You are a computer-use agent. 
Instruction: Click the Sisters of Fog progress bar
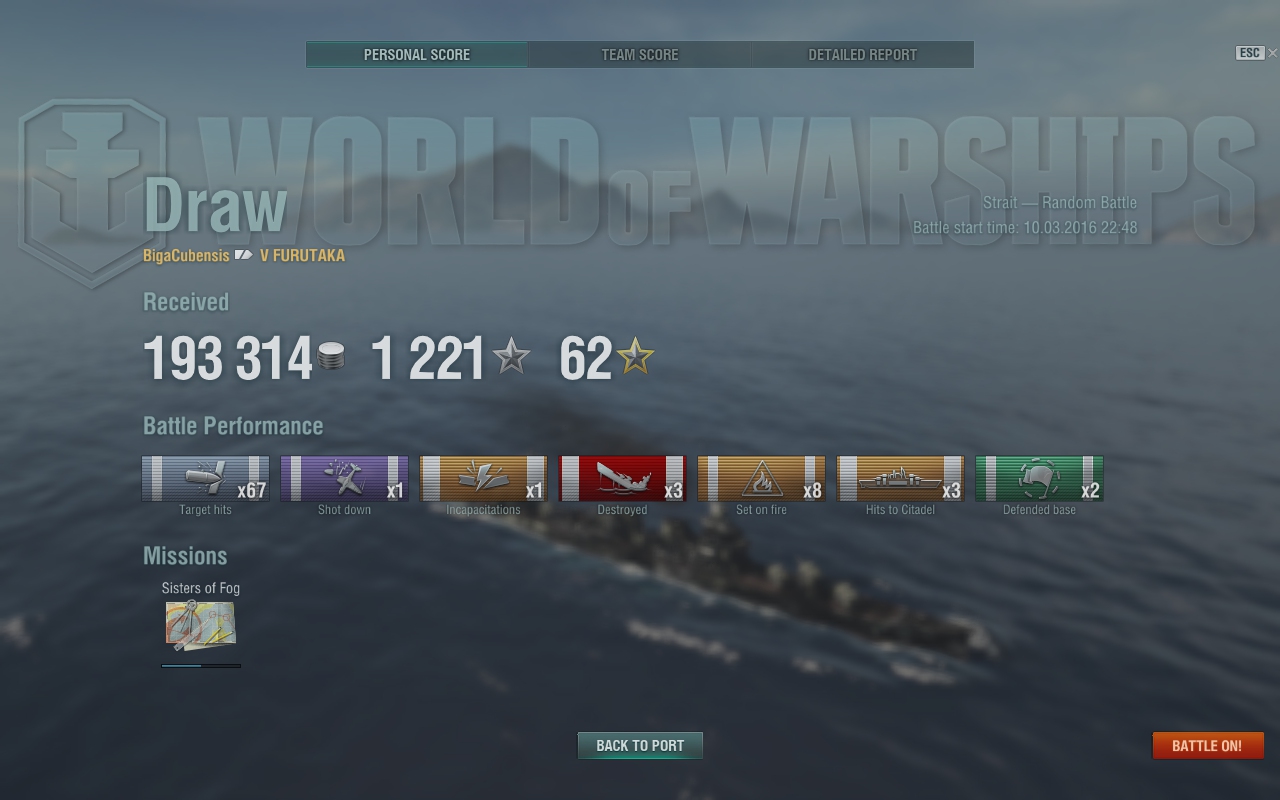[x=201, y=665]
